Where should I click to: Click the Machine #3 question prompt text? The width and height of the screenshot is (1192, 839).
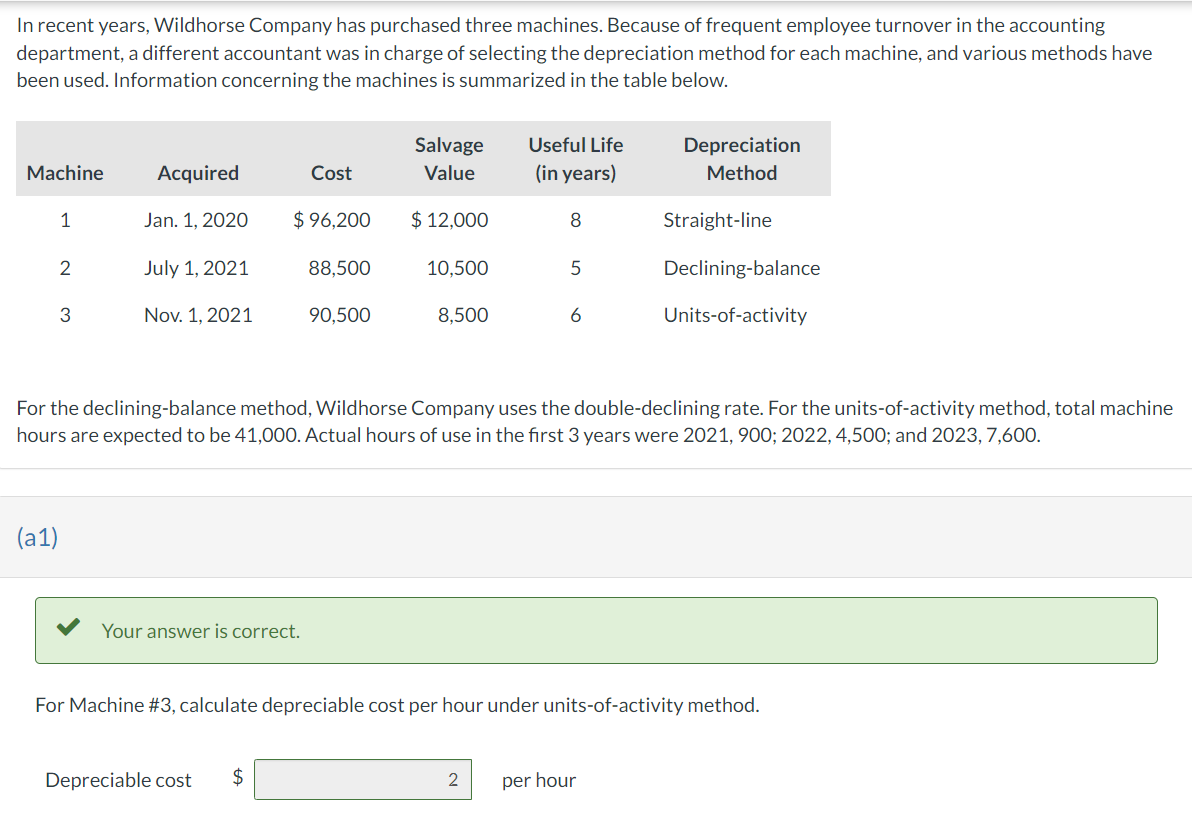(397, 705)
